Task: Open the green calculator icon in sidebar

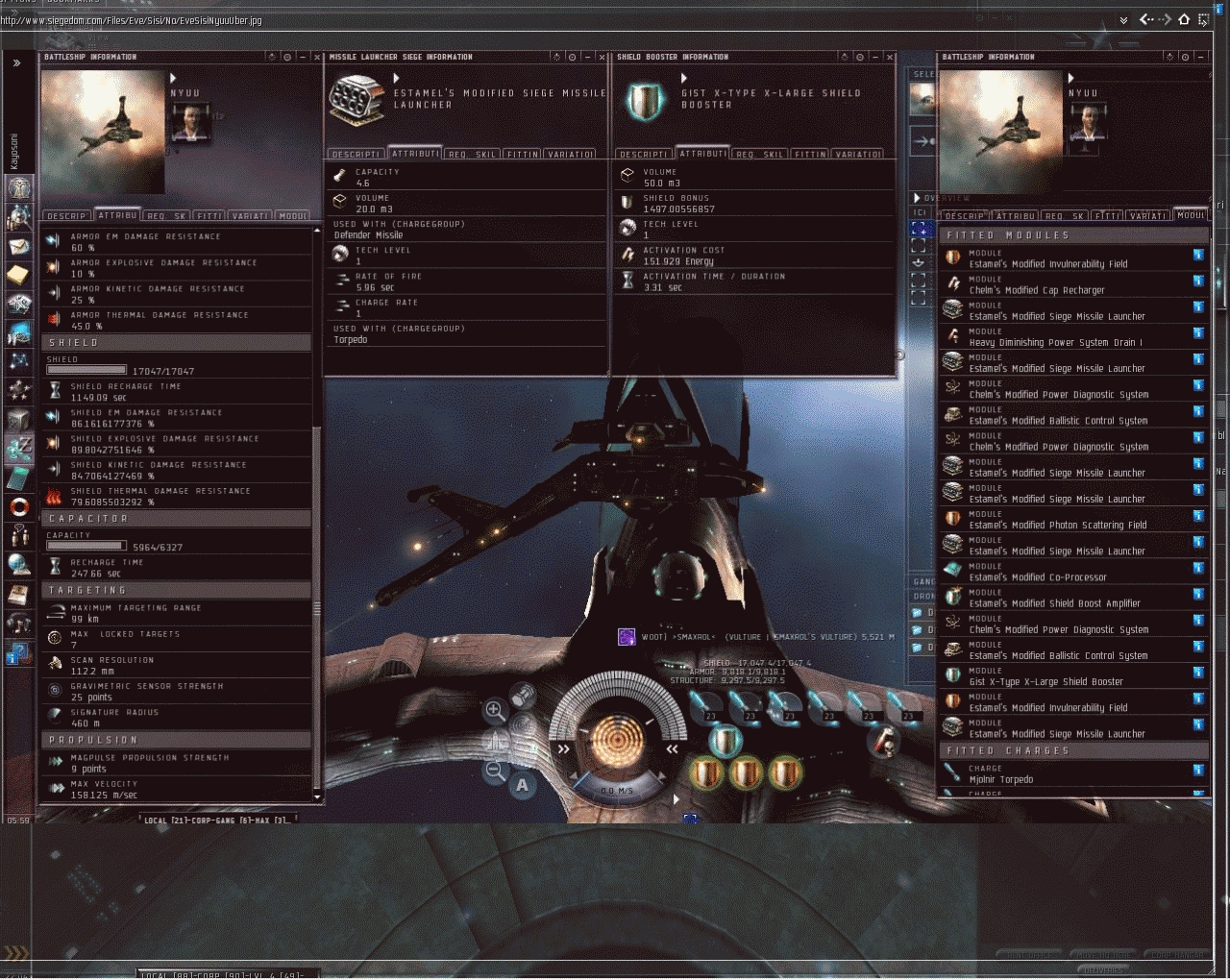Action: 19,478
